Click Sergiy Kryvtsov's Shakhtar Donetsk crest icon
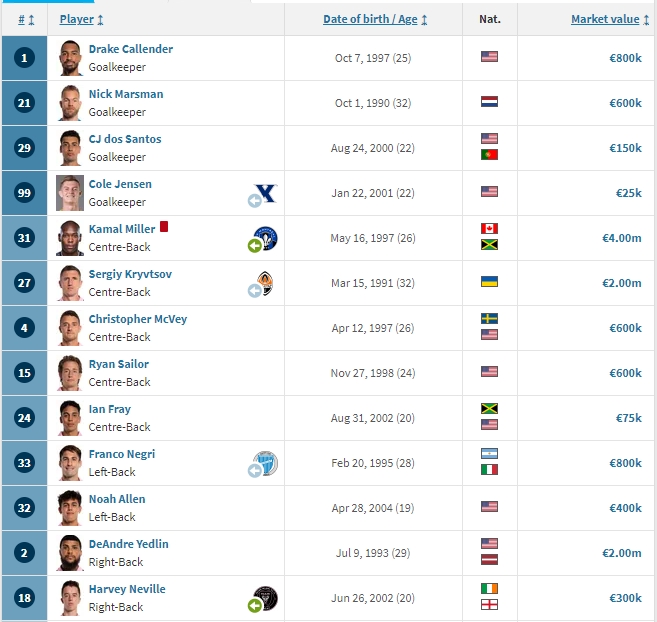The width and height of the screenshot is (657, 622). click(265, 283)
